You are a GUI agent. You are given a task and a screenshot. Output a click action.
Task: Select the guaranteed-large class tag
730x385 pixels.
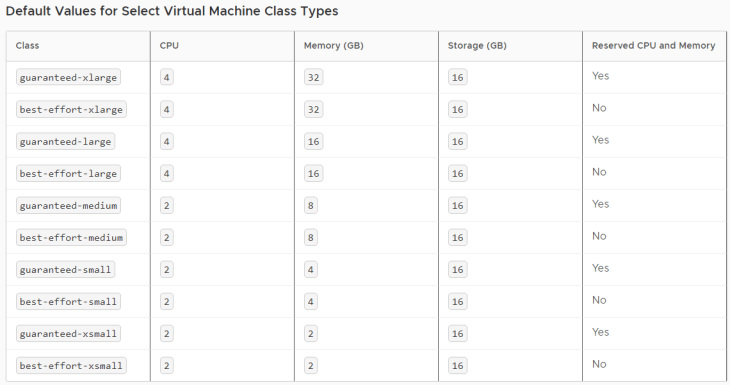click(x=65, y=142)
